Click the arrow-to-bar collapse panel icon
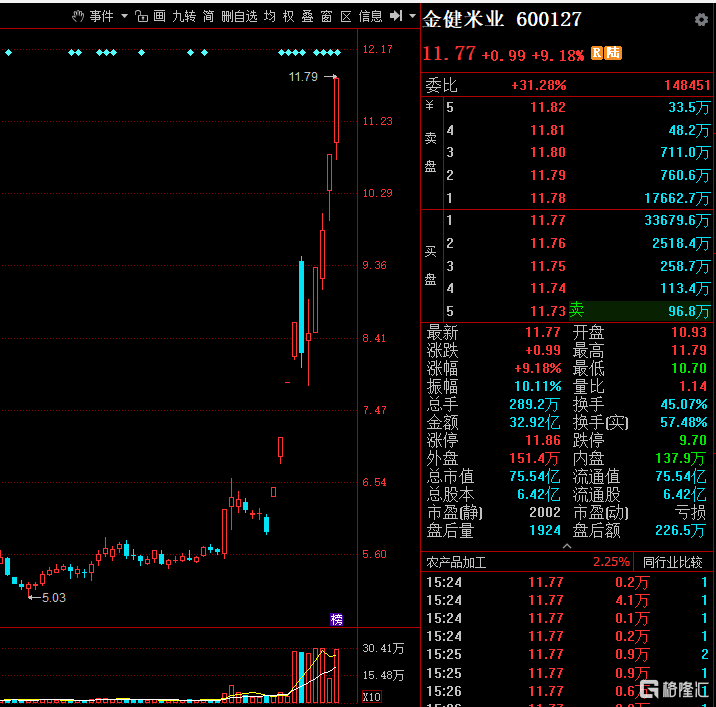716x707 pixels. coord(396,16)
